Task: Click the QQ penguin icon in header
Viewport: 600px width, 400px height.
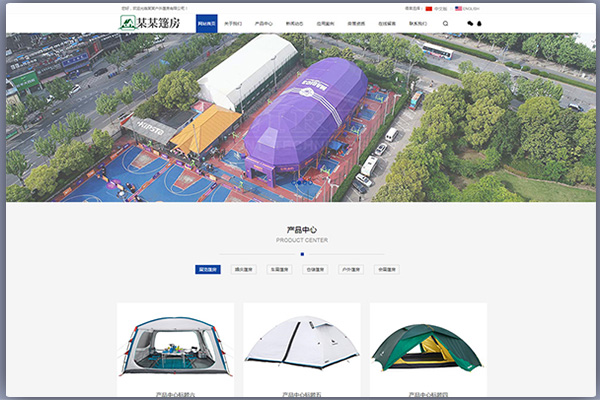Action: pos(479,23)
